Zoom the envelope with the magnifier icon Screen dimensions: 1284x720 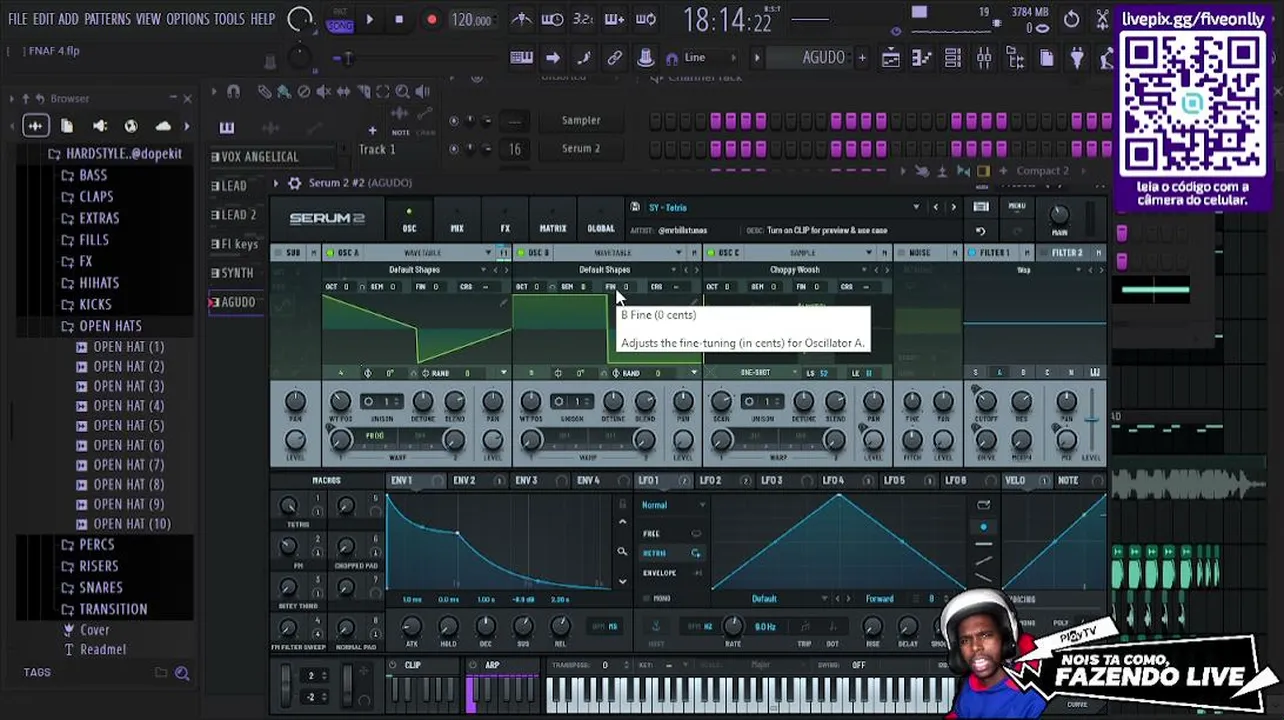click(x=622, y=551)
